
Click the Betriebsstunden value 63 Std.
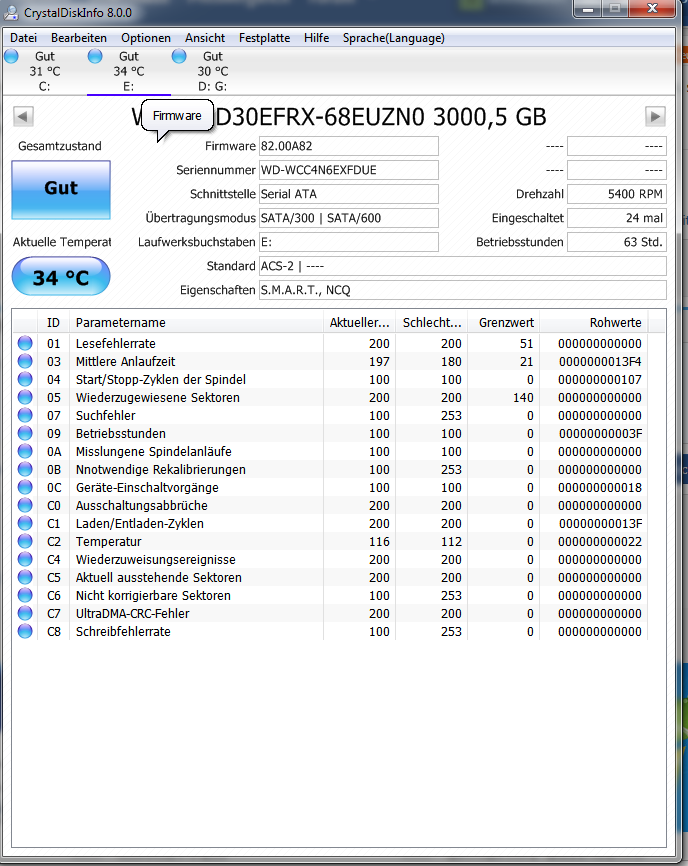[617, 242]
